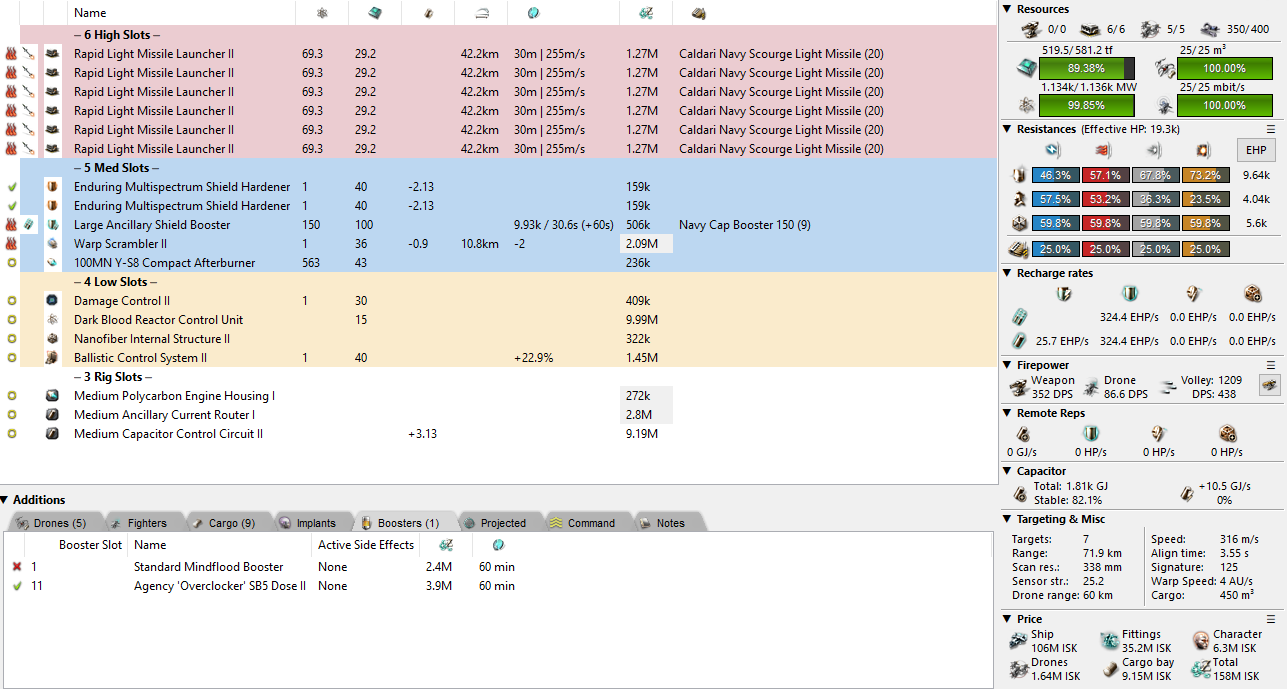
Task: Collapse the Resources panel
Action: tap(1008, 9)
